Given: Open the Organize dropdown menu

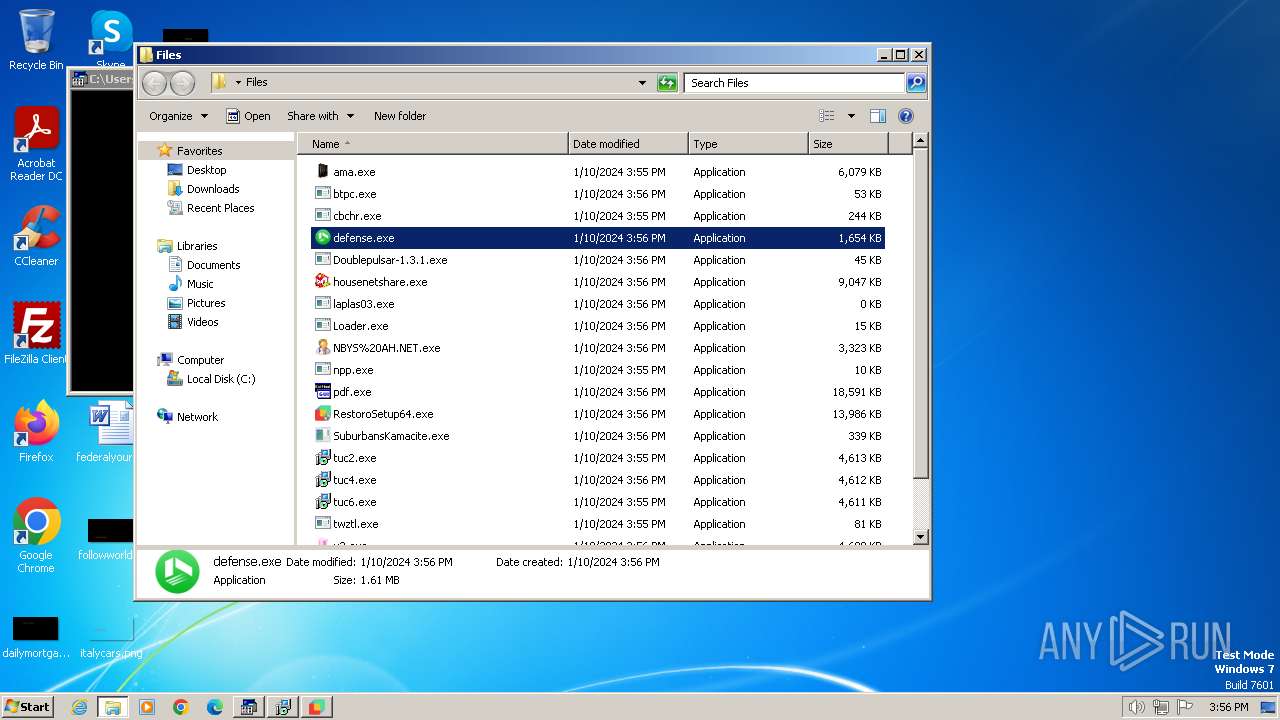Looking at the screenshot, I should [x=179, y=116].
